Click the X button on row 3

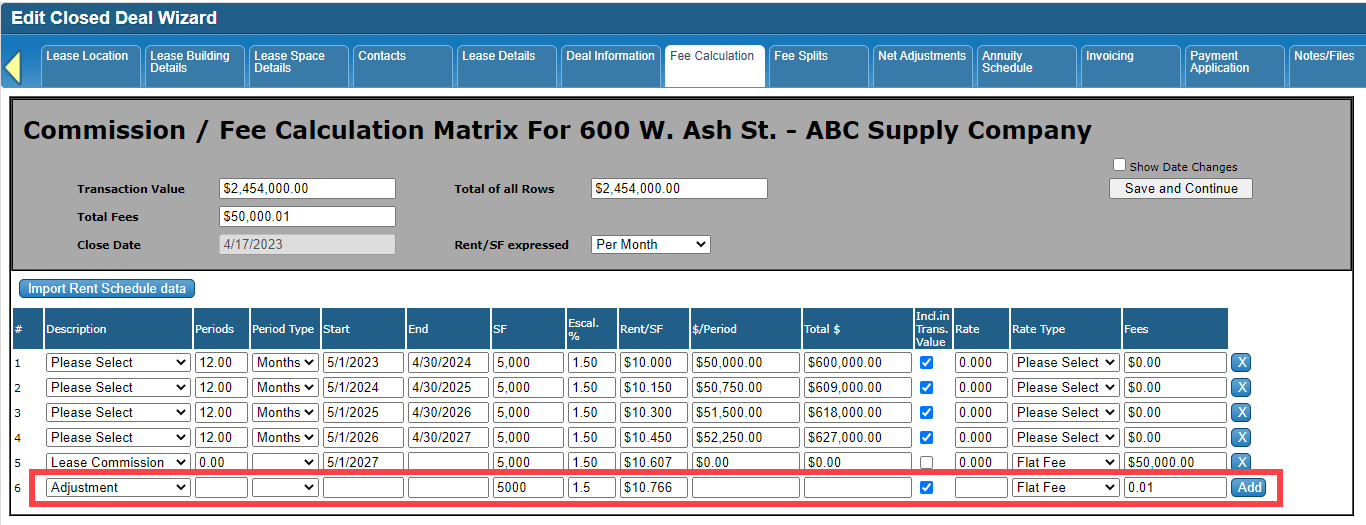pos(1240,412)
